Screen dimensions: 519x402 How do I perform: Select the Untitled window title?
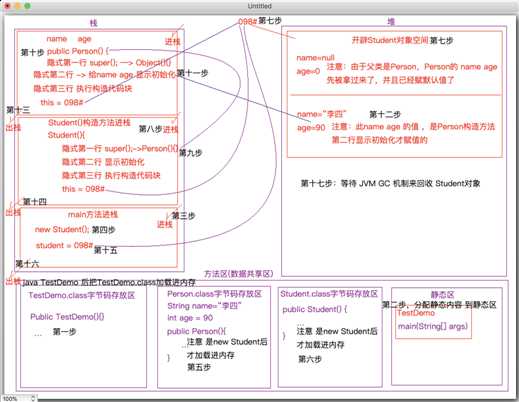[260, 6]
